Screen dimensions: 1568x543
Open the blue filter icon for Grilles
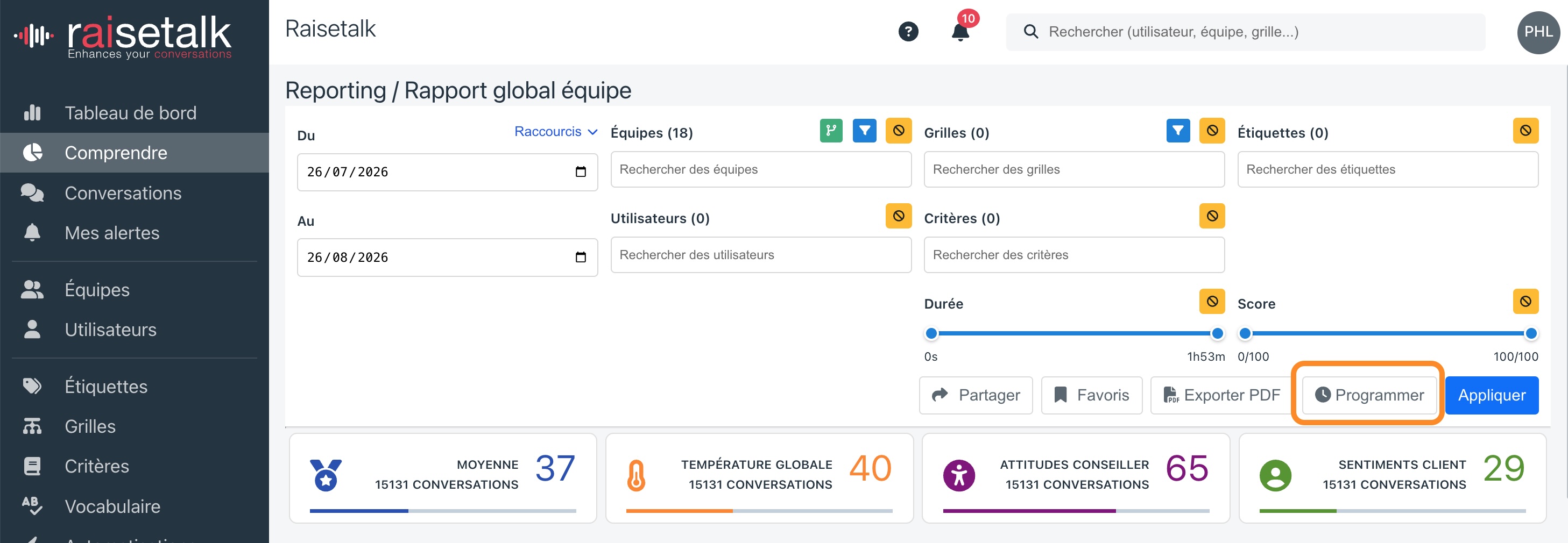(x=1178, y=131)
